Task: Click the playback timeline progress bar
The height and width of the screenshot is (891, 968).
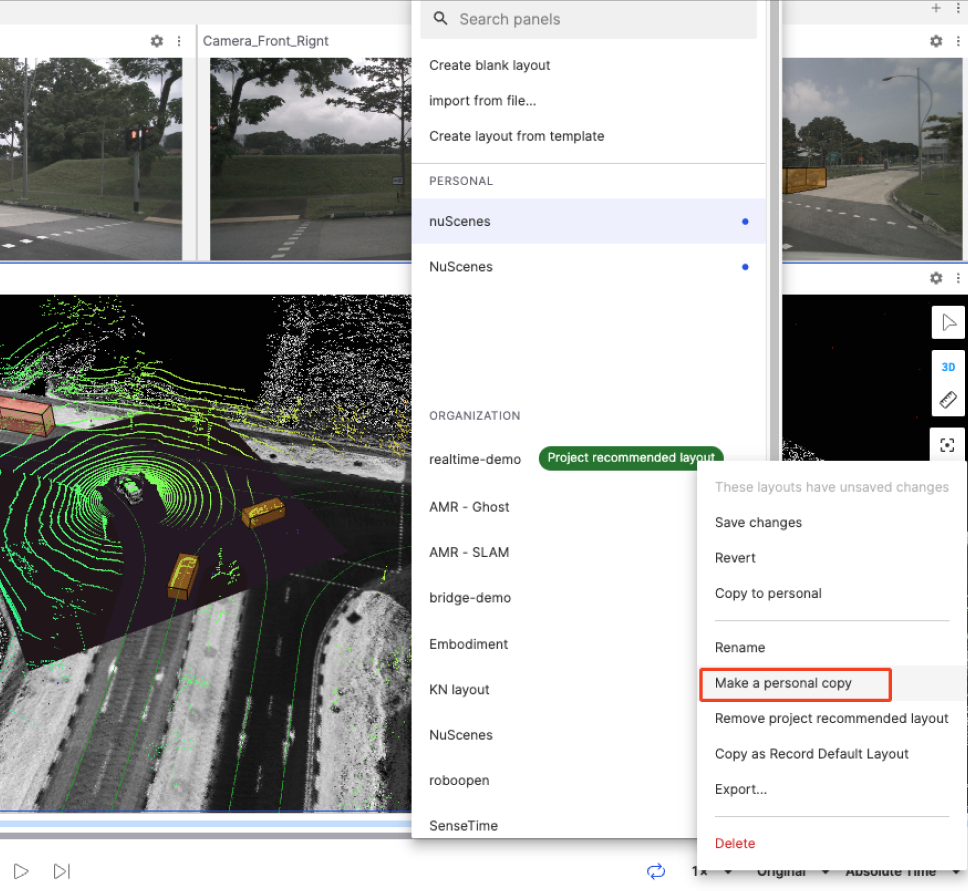Action: [206, 824]
